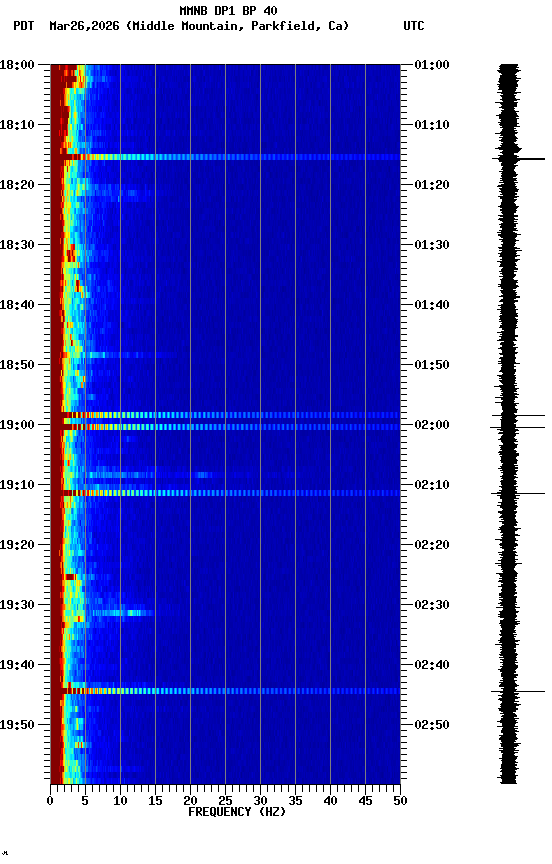Click the seismogram spike near 02:11 UTC
This screenshot has width=552, height=864.
518,493
